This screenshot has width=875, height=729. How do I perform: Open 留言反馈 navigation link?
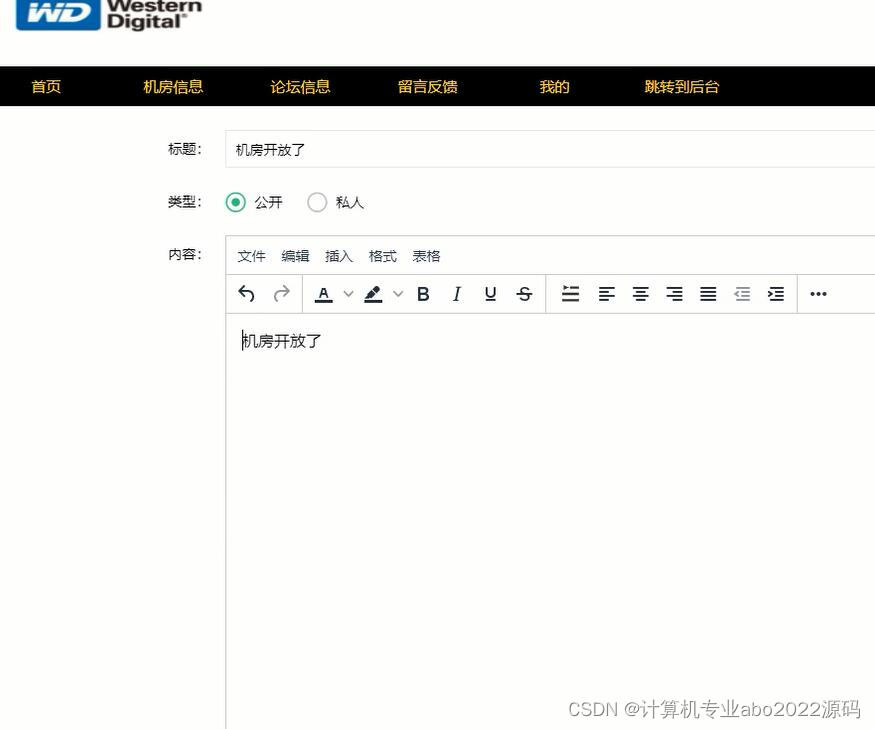[x=427, y=87]
